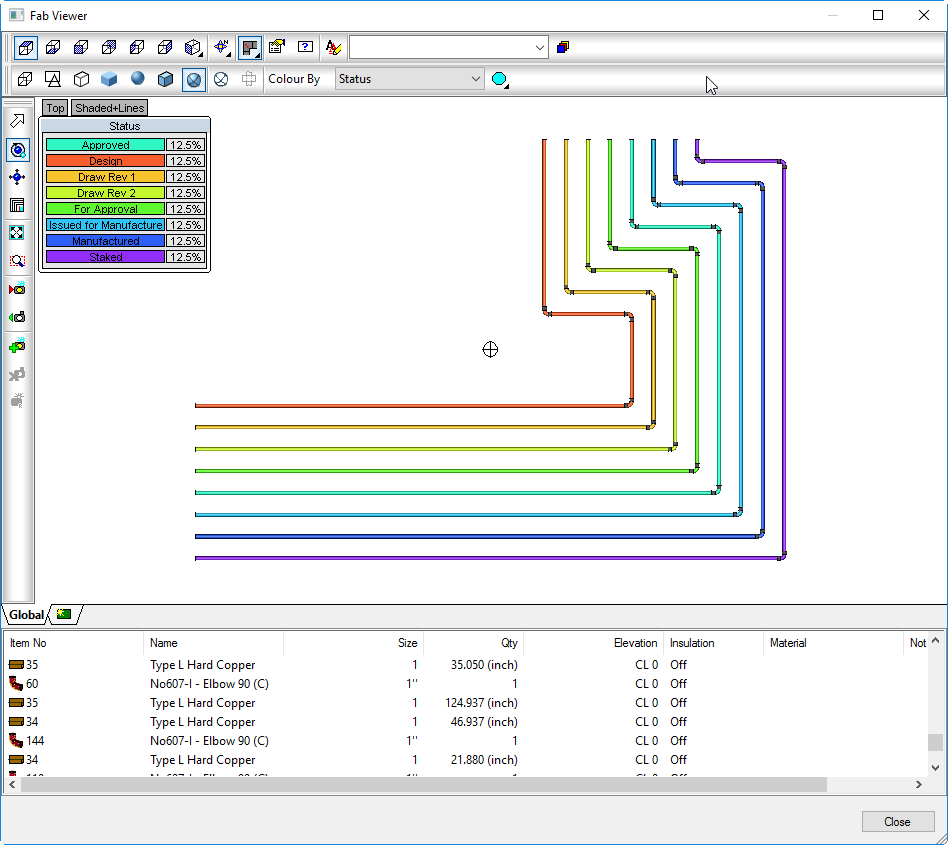Select the solid shaded sphere display mode
Screen dimensions: 948x845
138,79
